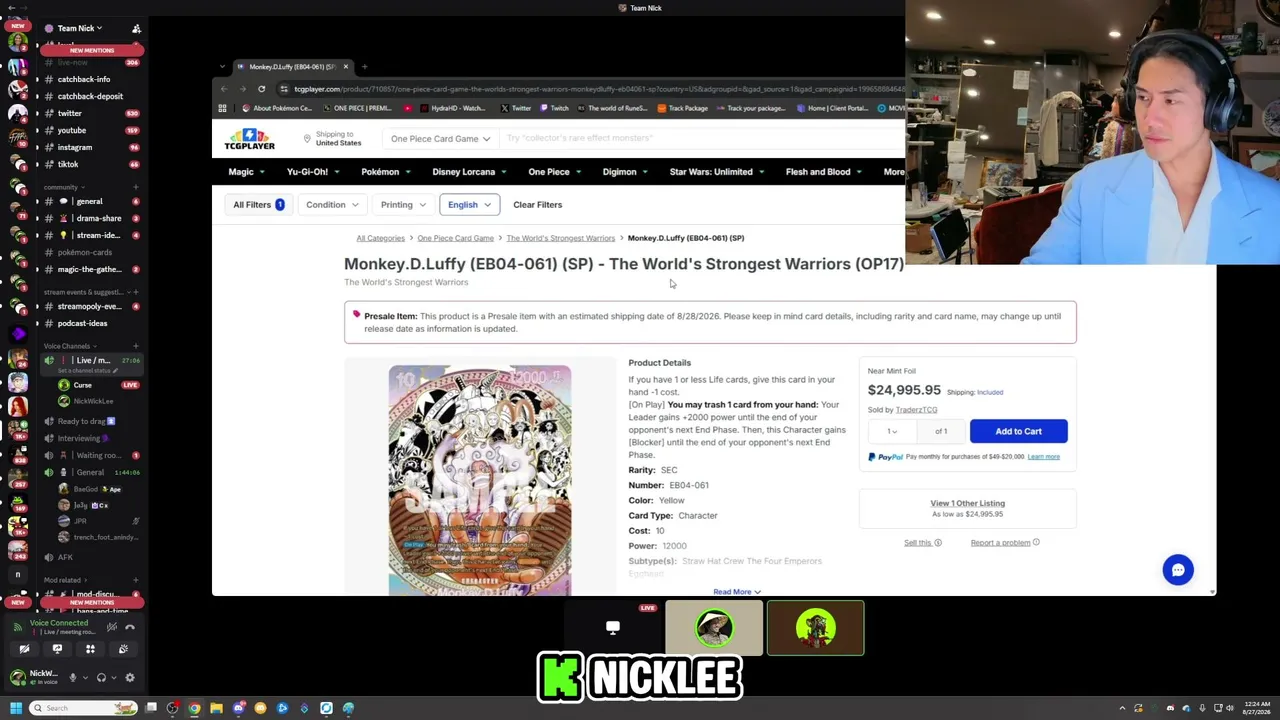The image size is (1280, 720).
Task: Open the youtube channel in Discord
Action: pos(72,130)
